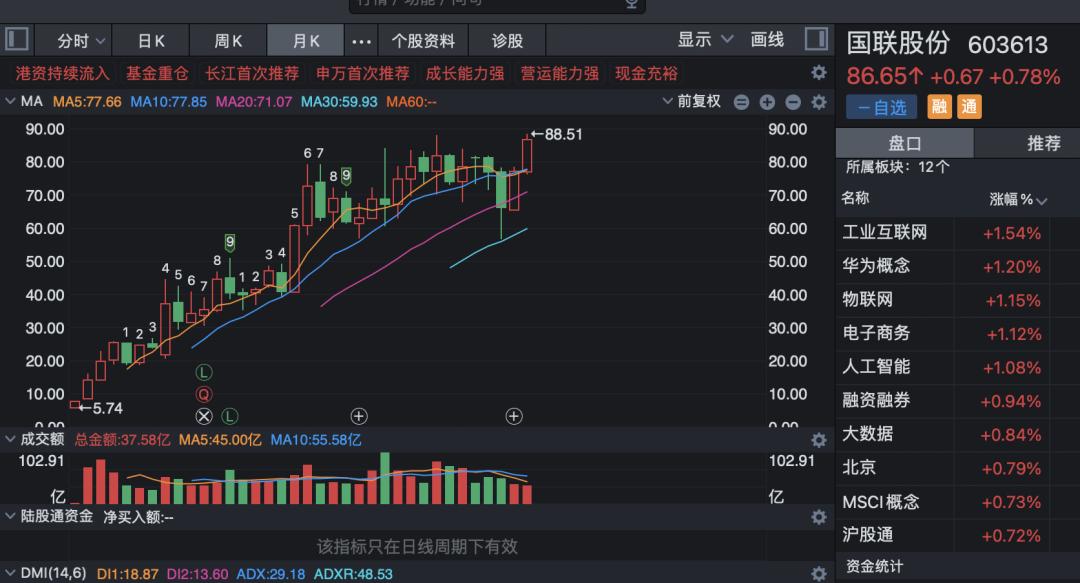1080x583 pixels.
Task: Toggle the right sidebar panel icon
Action: pos(816,39)
